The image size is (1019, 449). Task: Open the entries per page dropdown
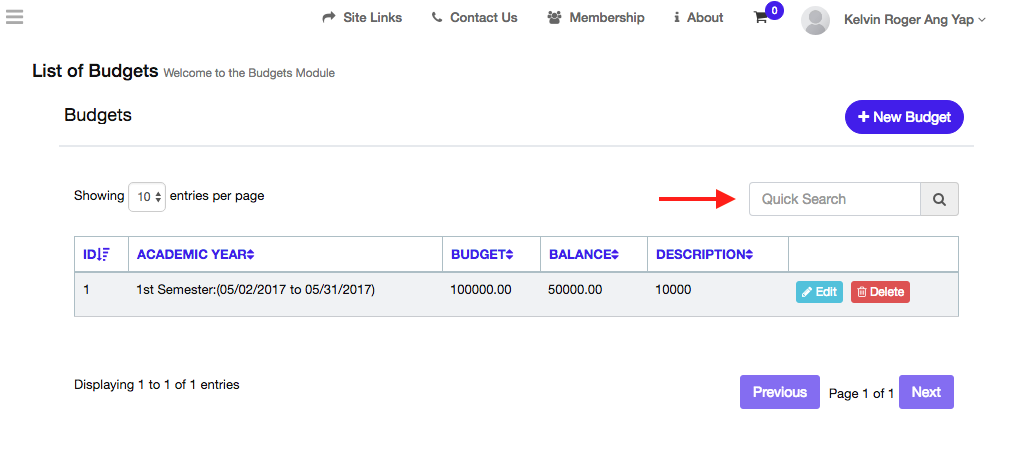pos(147,197)
